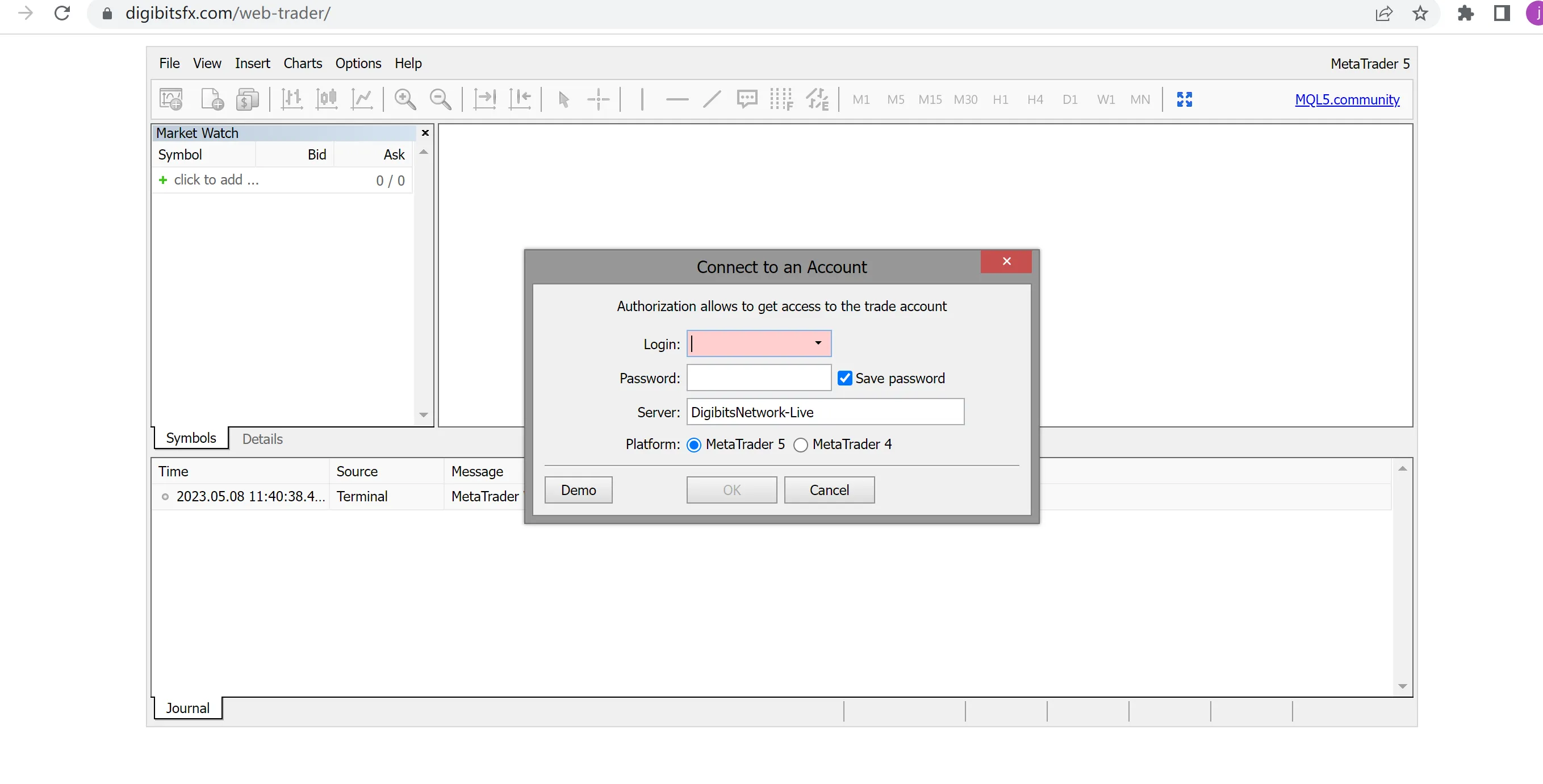Viewport: 1543px width, 784px height.
Task: Select MetaTrader 4 platform radio button
Action: tap(800, 445)
